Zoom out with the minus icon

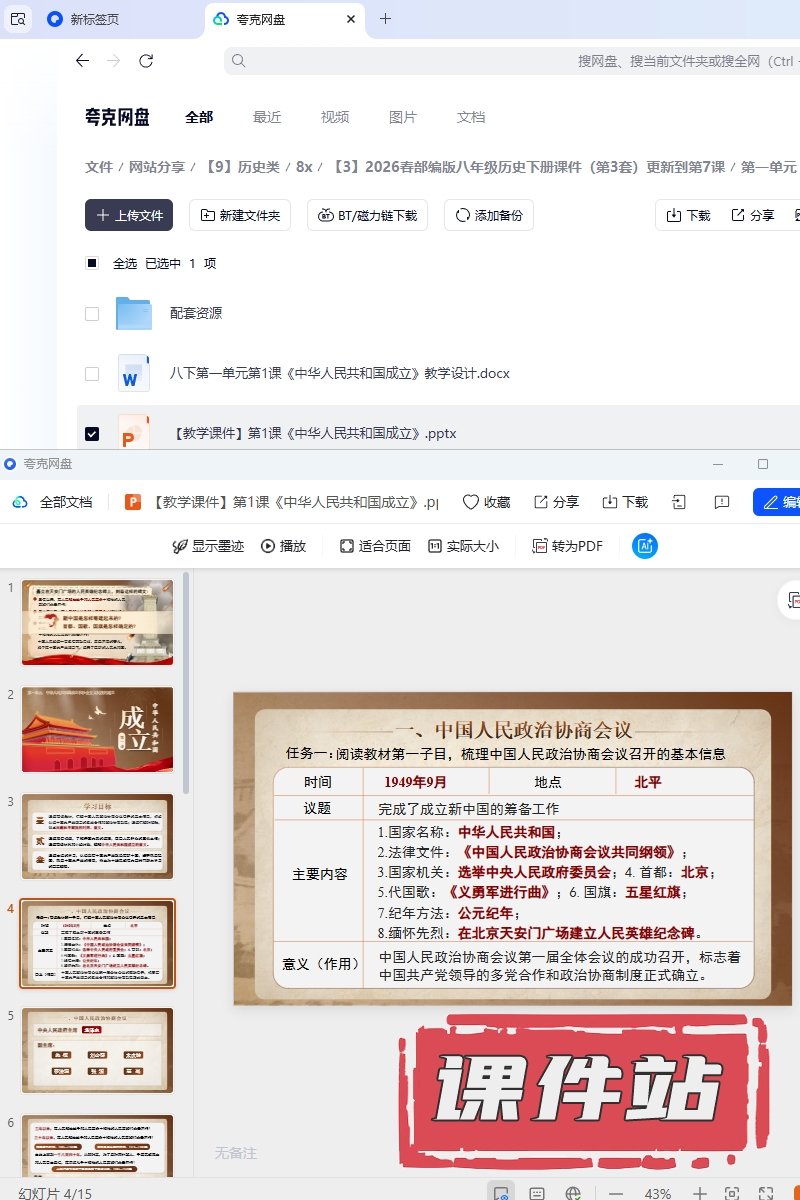click(x=616, y=1193)
